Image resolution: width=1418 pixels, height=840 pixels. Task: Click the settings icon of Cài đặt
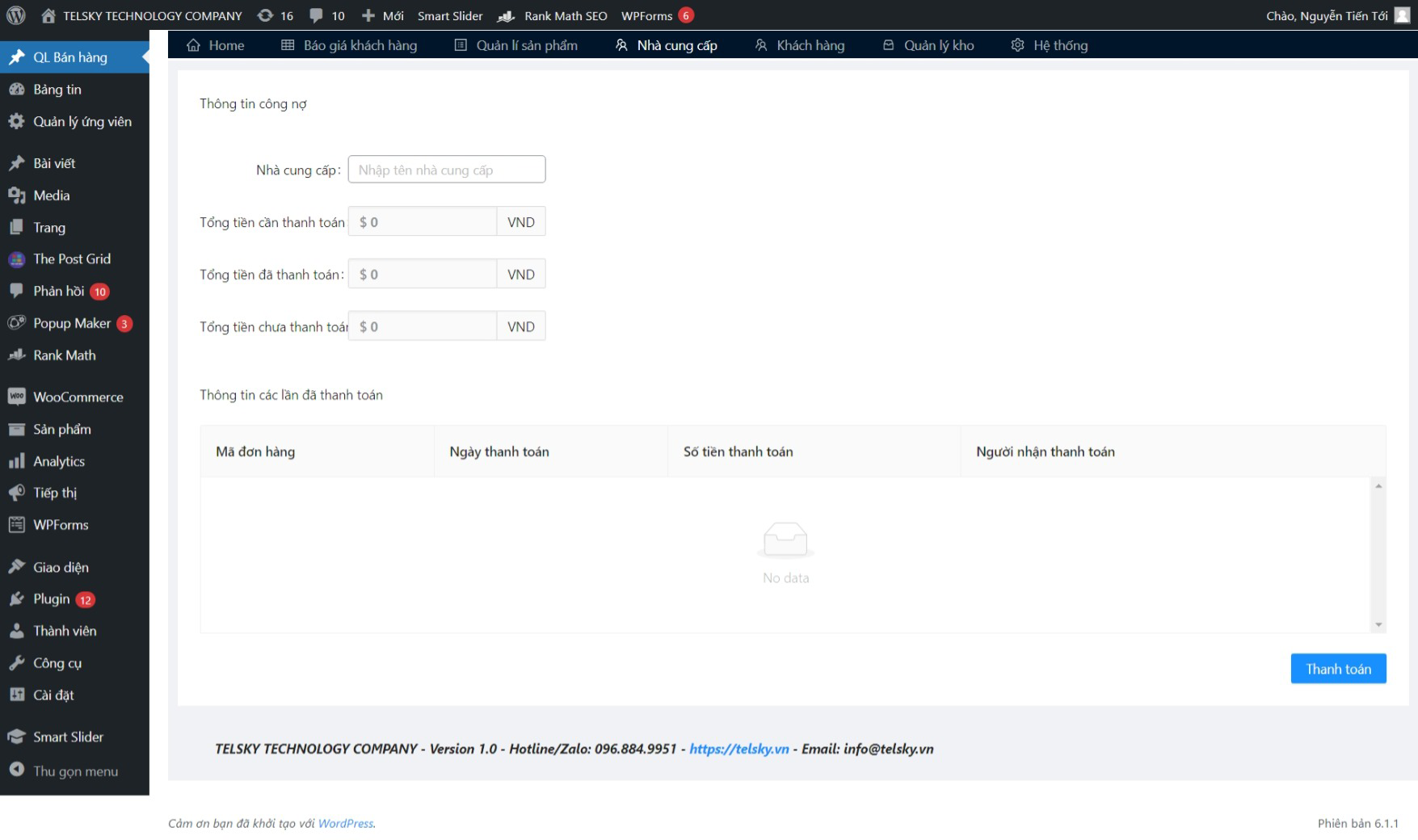click(x=16, y=695)
